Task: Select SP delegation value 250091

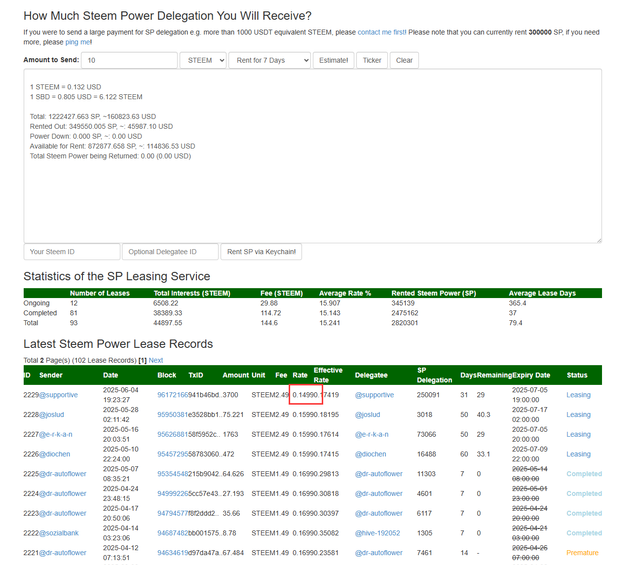Action: (429, 395)
